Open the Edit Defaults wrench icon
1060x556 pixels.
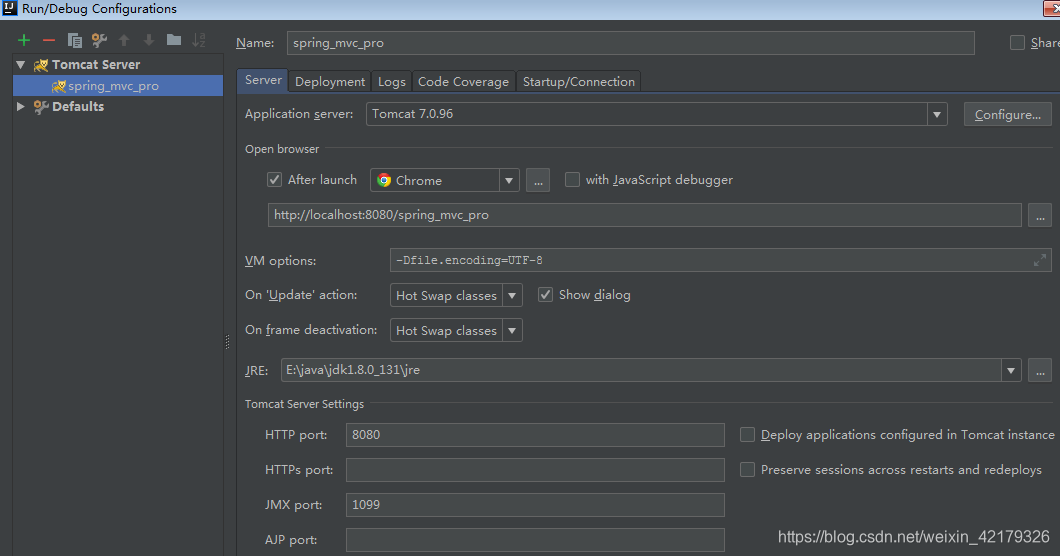tap(99, 41)
